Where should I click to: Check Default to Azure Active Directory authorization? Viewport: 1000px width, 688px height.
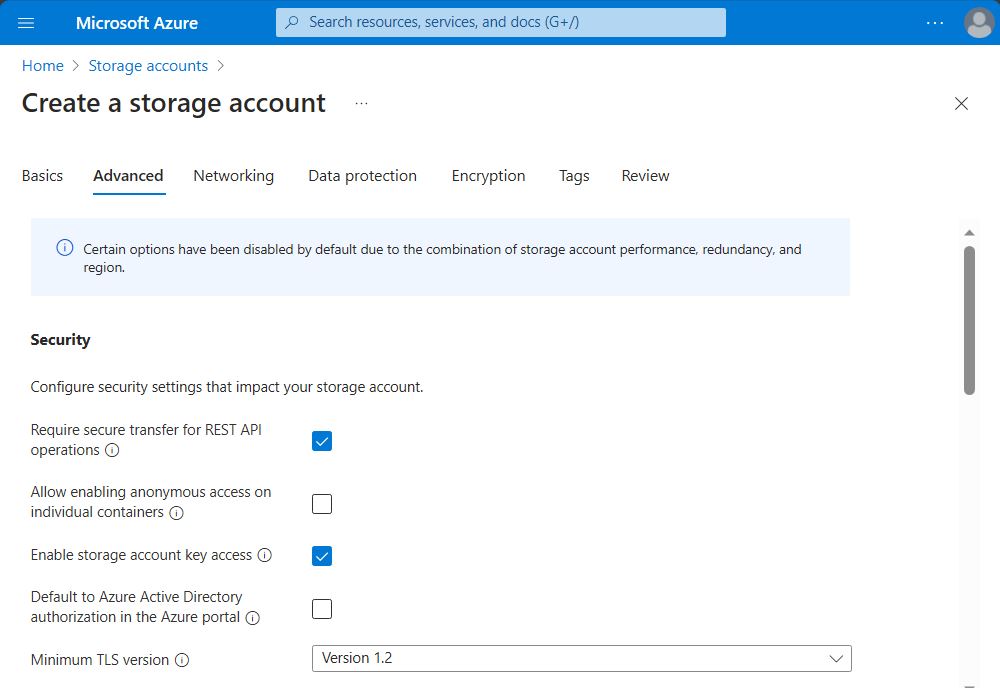[x=322, y=609]
